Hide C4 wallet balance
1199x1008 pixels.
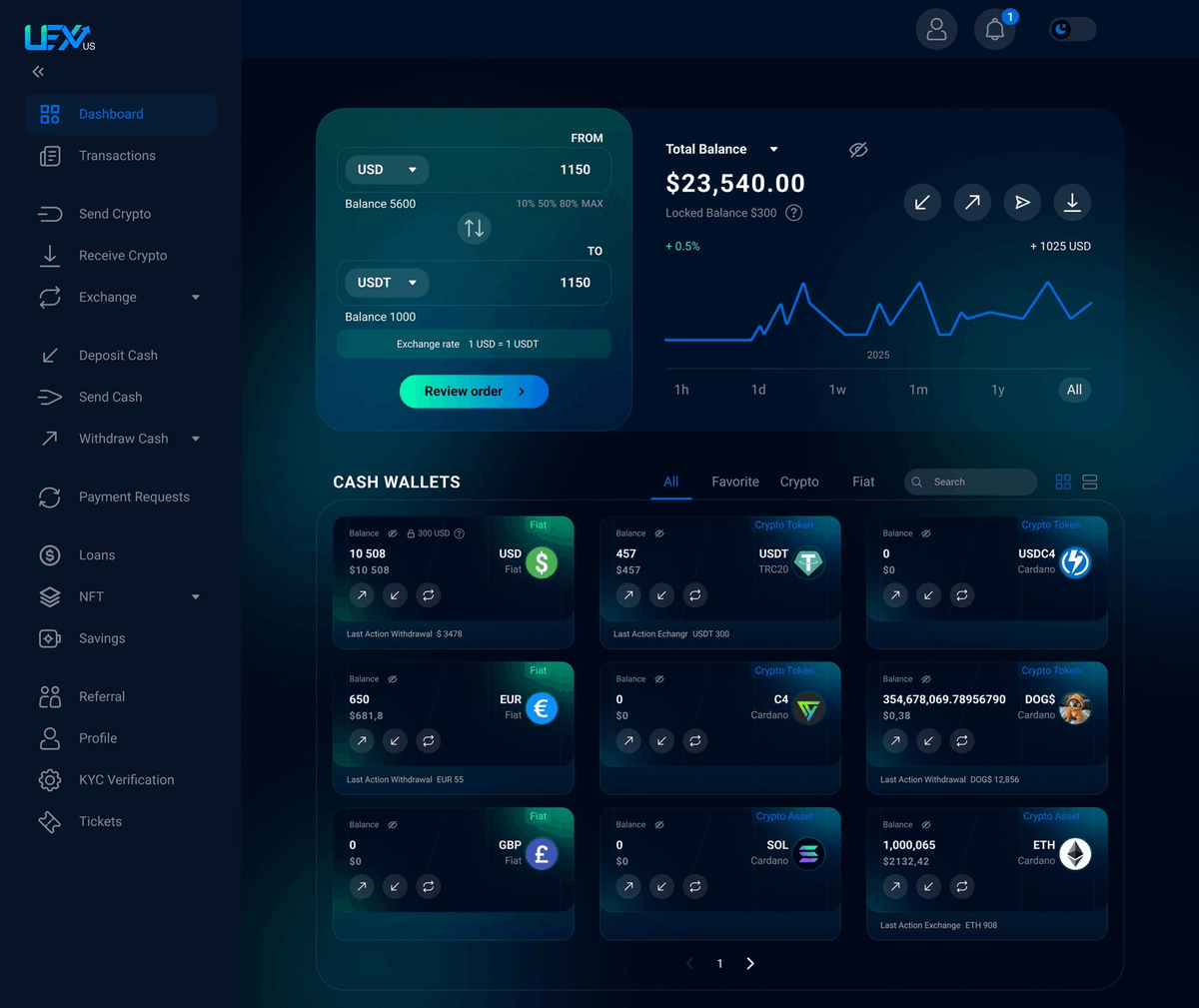coord(659,679)
